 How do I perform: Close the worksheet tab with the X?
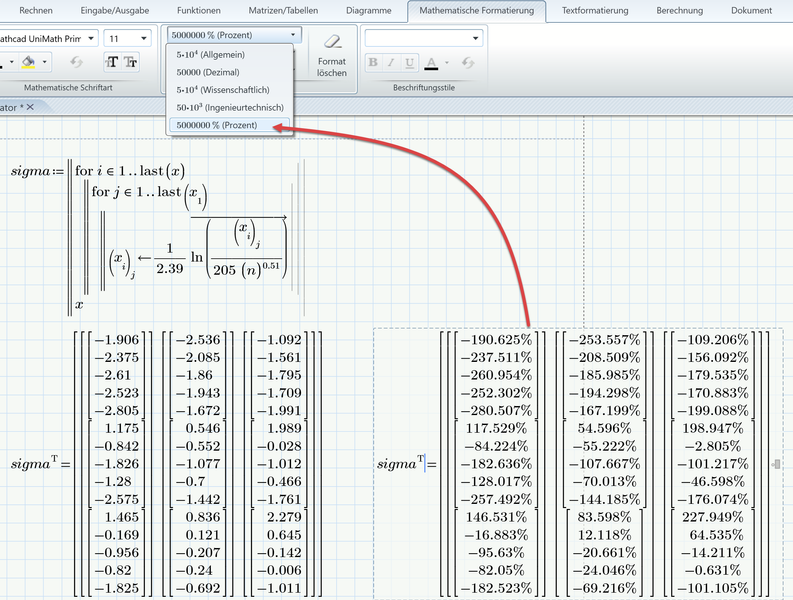tap(30, 107)
